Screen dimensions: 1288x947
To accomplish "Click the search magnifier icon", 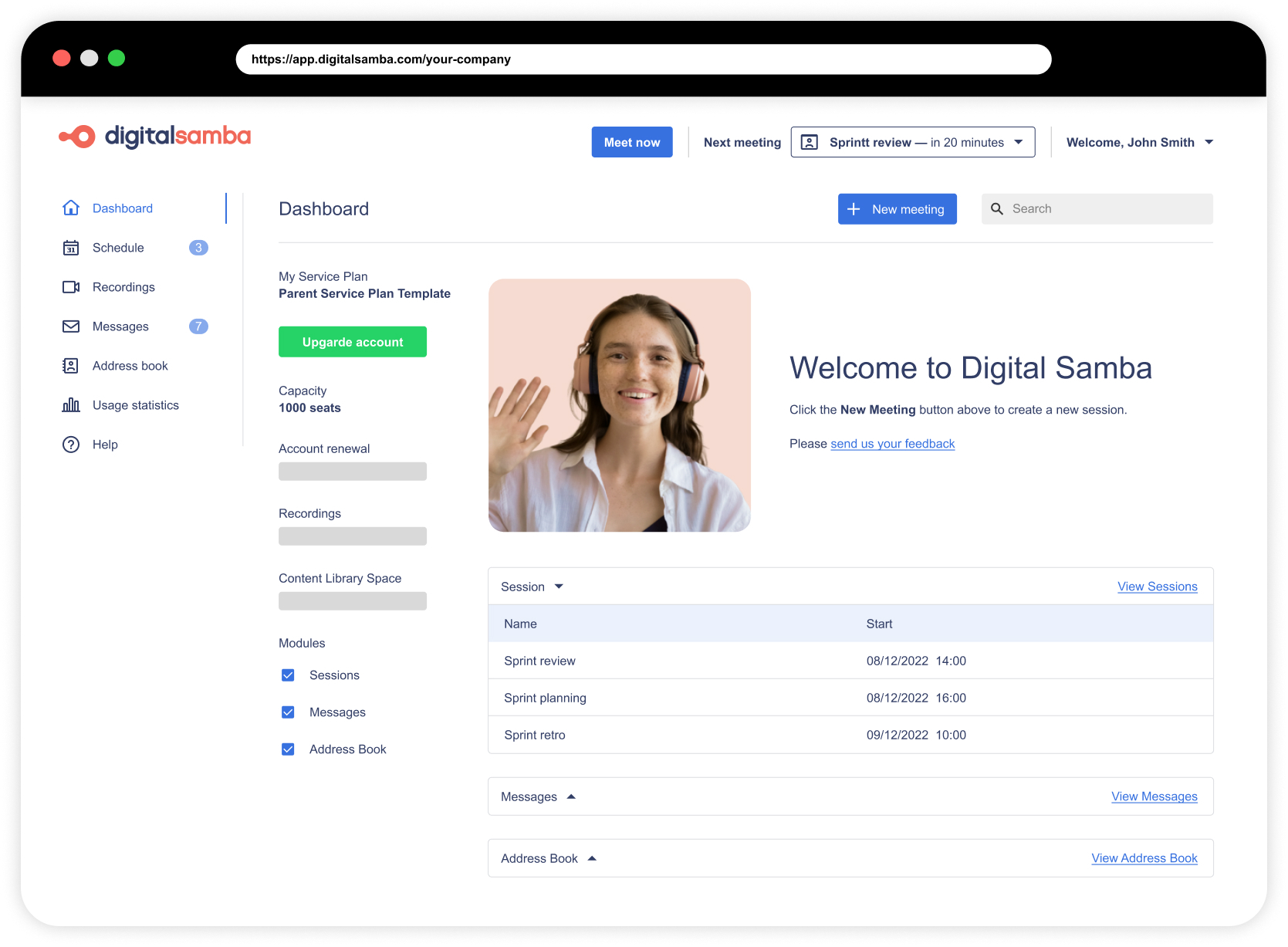I will (x=996, y=208).
